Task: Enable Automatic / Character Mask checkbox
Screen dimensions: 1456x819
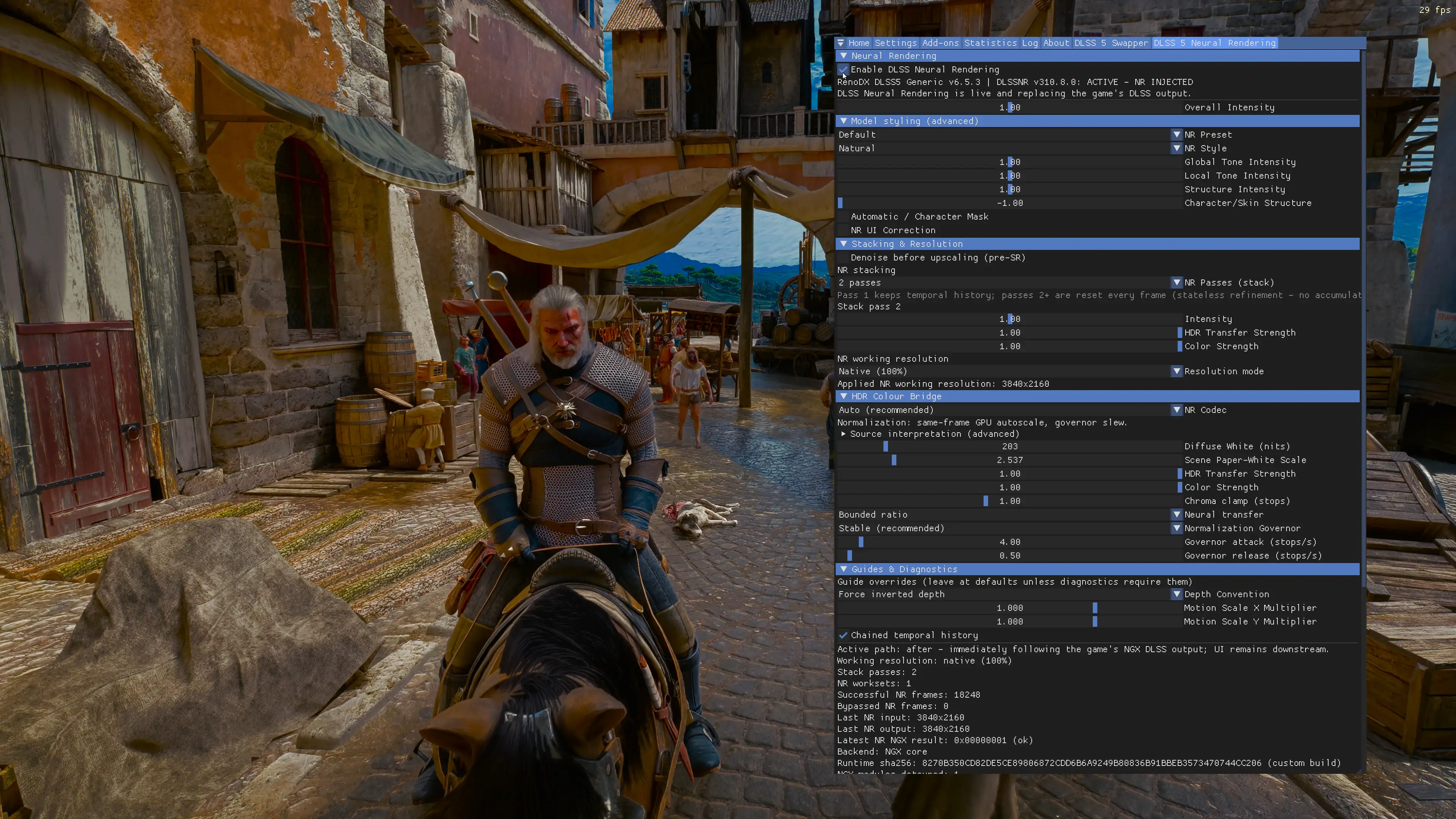Action: tap(843, 217)
